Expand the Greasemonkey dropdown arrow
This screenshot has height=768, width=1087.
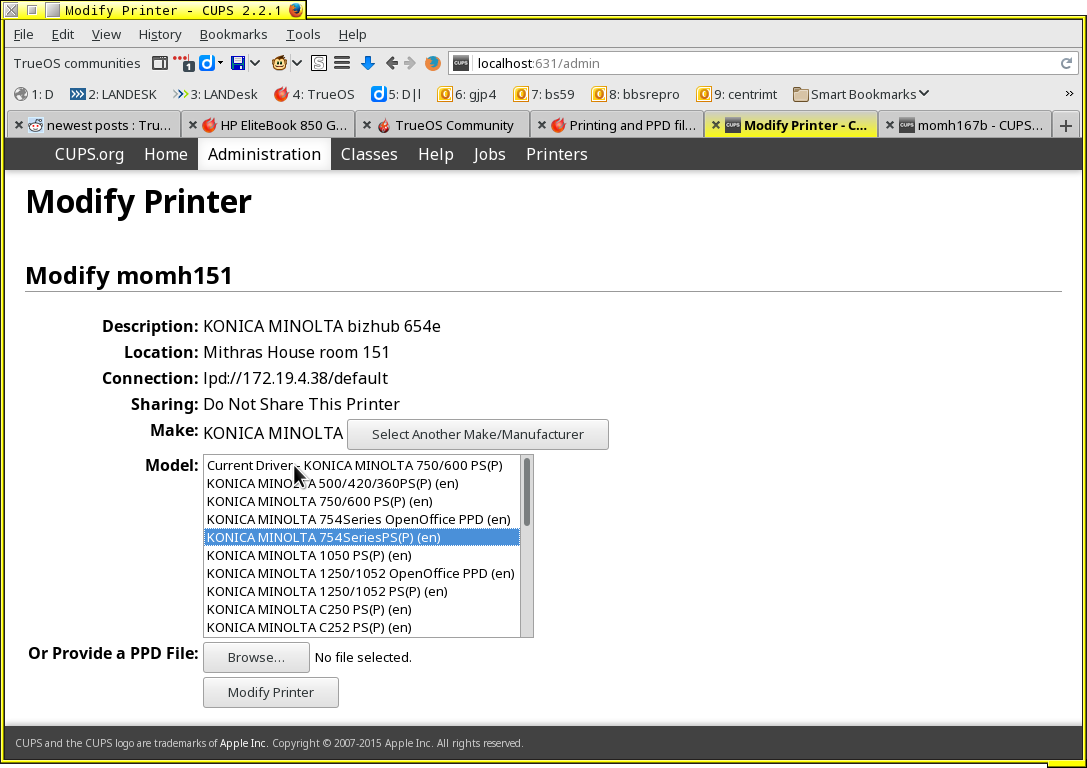[297, 63]
